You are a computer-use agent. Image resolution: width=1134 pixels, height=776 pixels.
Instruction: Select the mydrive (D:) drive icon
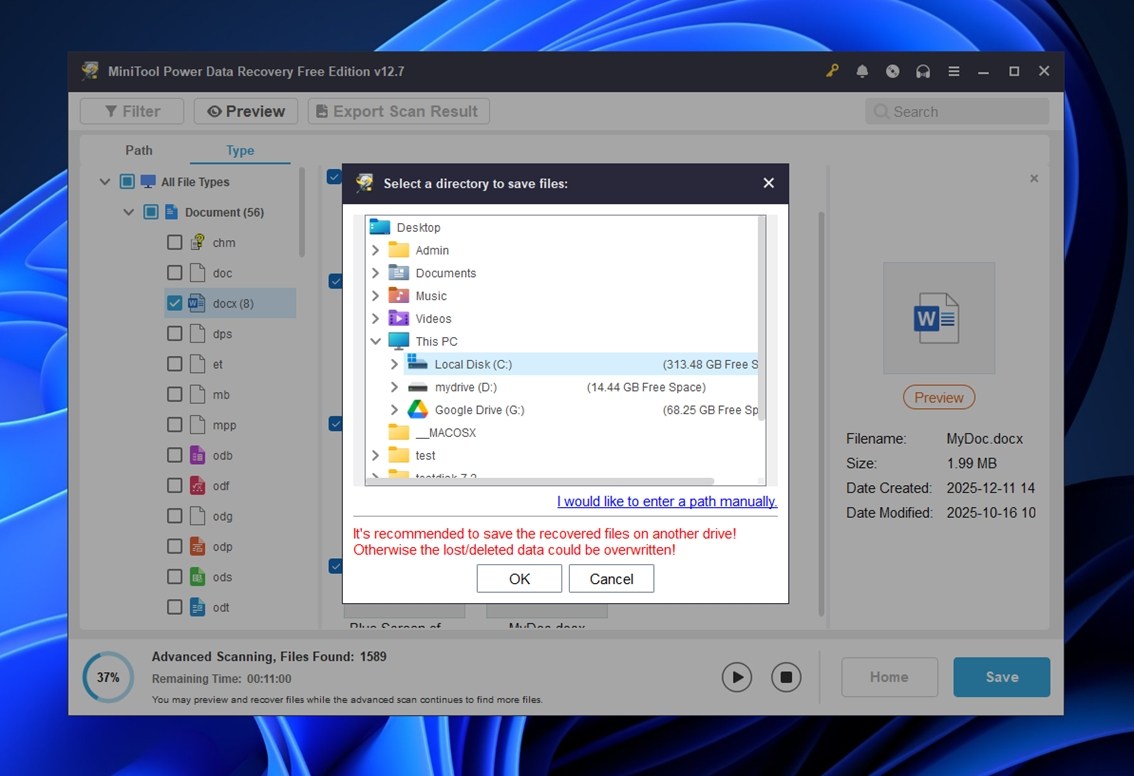coord(418,387)
